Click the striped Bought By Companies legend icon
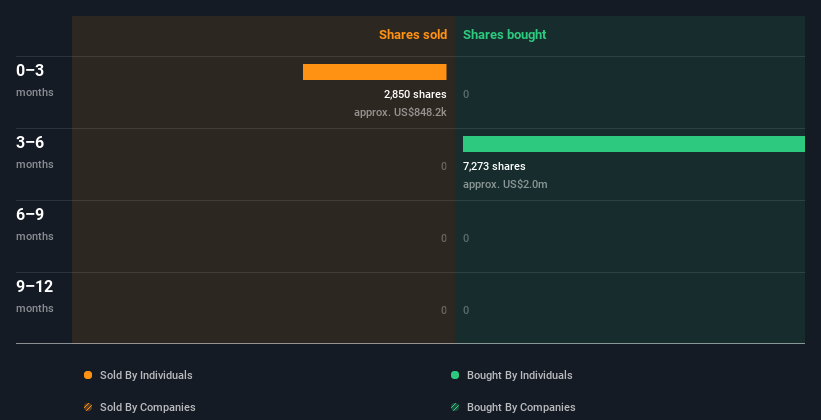821x420 pixels. [455, 407]
